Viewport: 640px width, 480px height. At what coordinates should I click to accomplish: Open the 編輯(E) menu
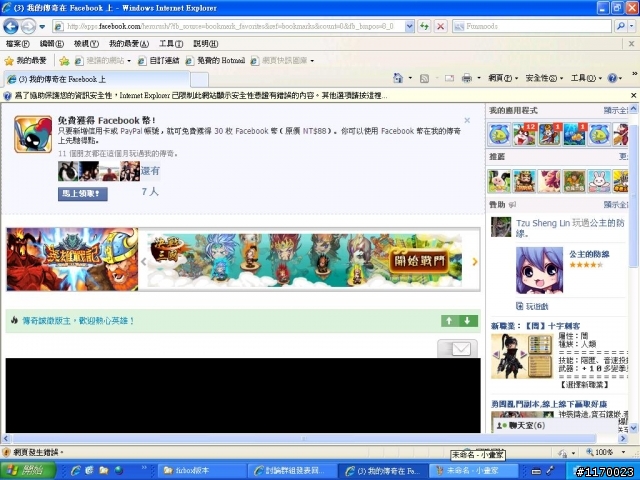52,43
